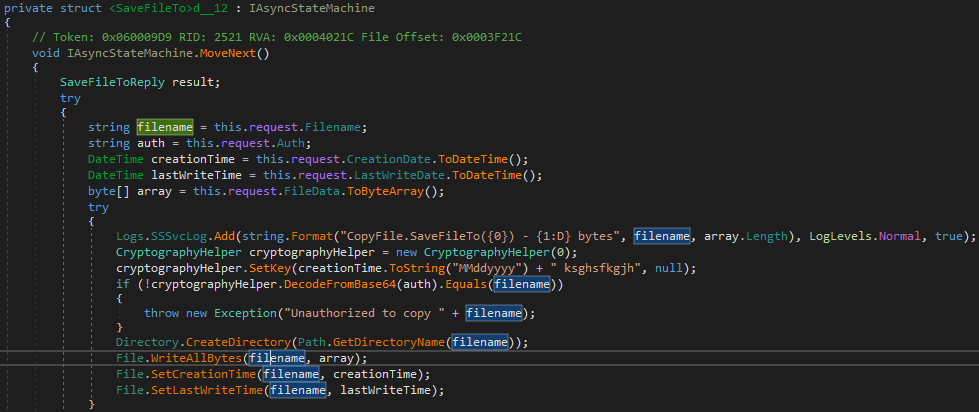979x412 pixels.
Task: Click the 'private' keyword on first line
Action: [x=28, y=9]
